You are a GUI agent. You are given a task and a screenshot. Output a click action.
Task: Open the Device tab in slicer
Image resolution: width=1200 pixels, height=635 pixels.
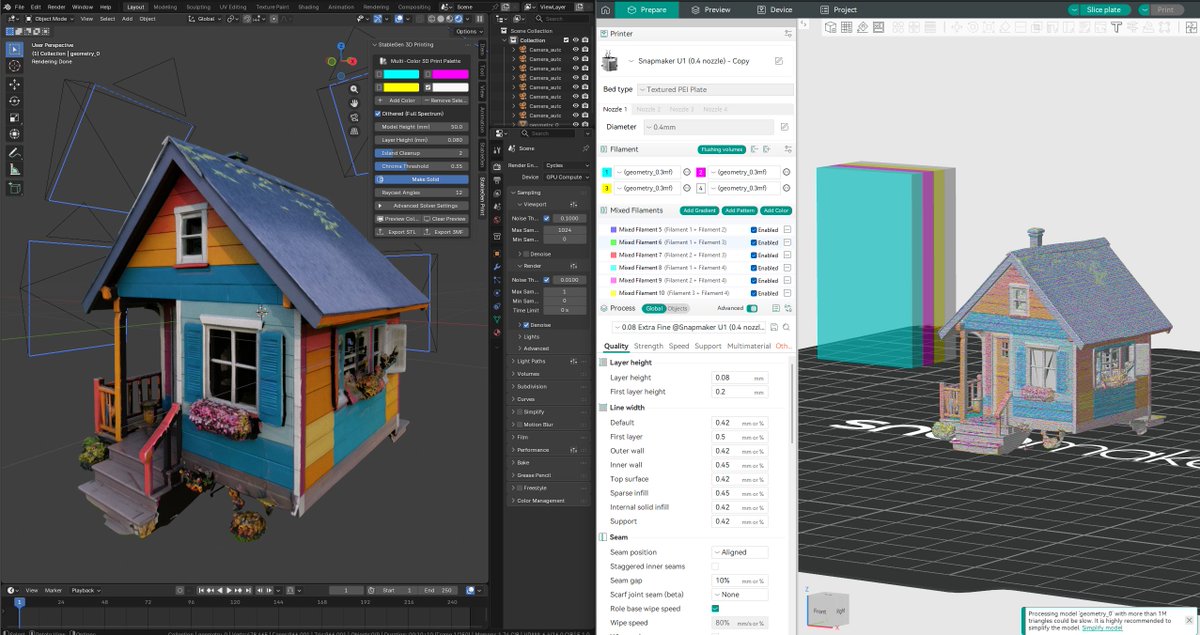coord(775,9)
